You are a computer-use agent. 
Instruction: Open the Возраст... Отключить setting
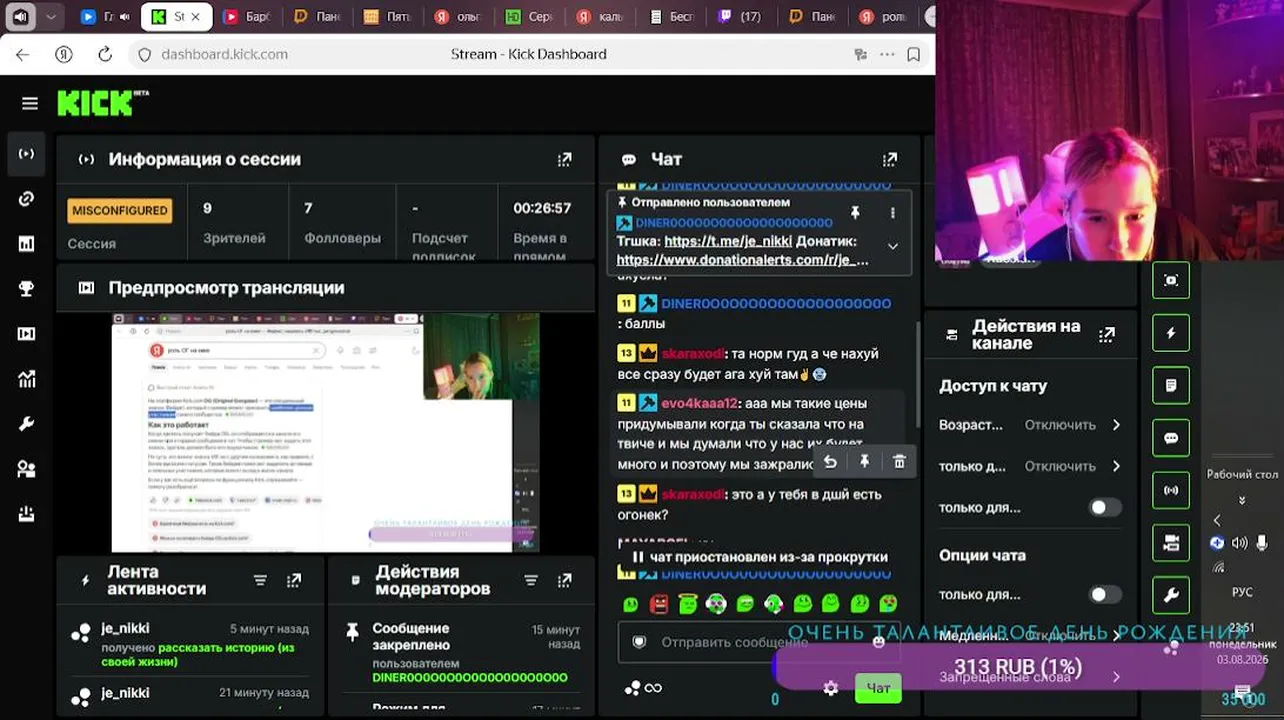pyautogui.click(x=1030, y=425)
